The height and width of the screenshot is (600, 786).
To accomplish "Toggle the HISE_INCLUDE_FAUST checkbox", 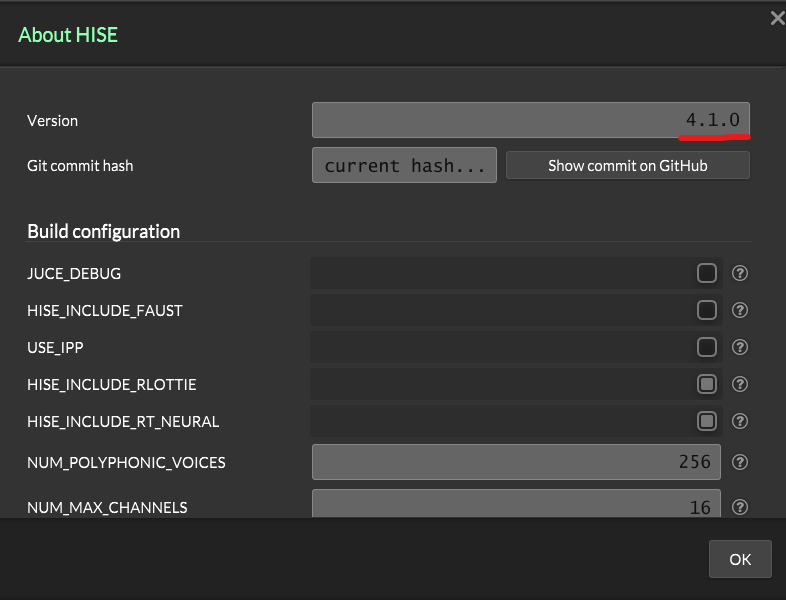I will [706, 310].
